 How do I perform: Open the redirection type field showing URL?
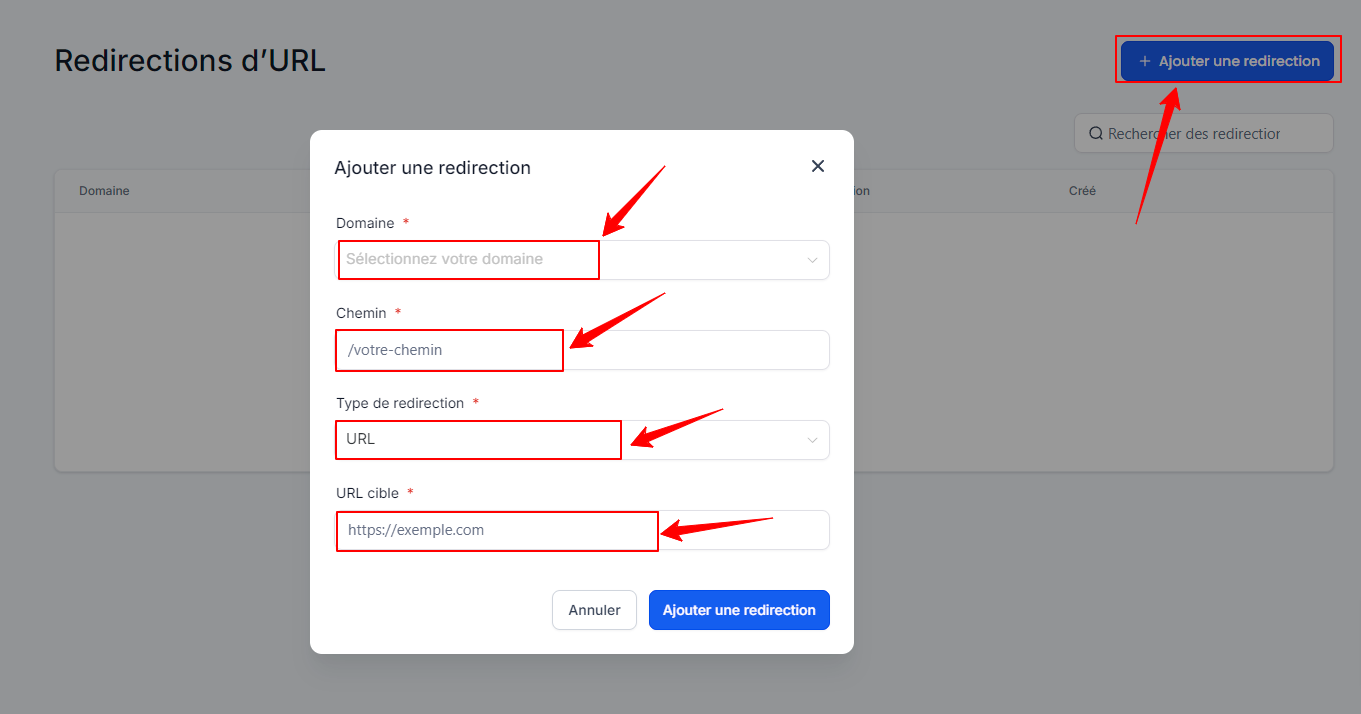582,440
